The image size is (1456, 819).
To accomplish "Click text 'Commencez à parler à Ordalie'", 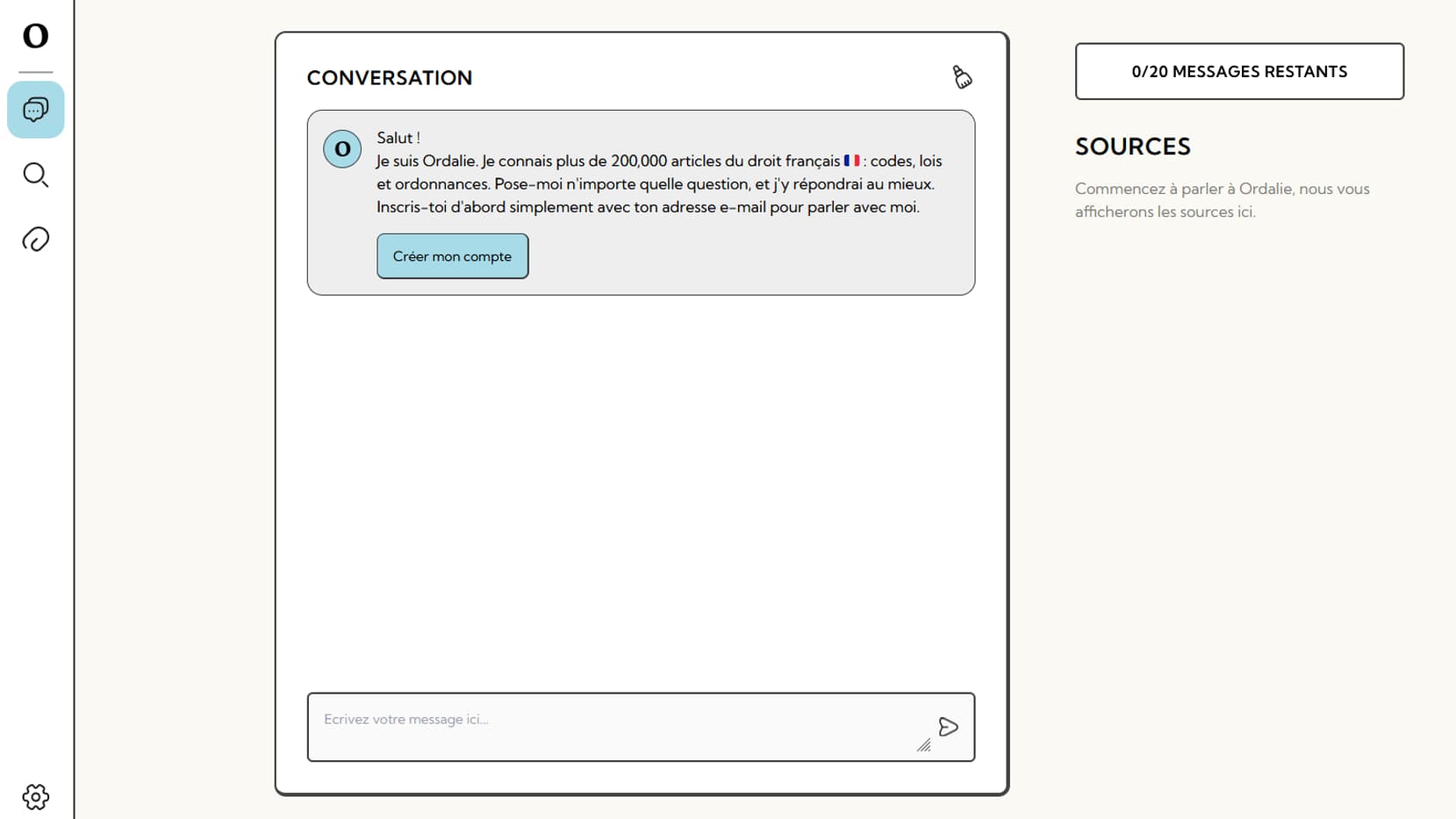I will click(x=1184, y=189).
